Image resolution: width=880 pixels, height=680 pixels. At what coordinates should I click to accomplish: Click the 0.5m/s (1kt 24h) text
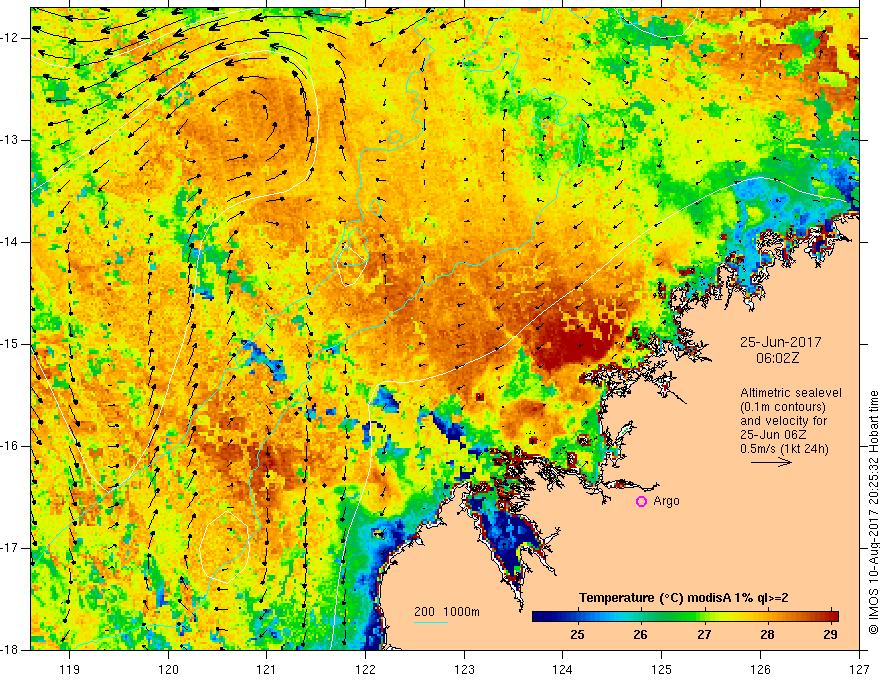784,448
